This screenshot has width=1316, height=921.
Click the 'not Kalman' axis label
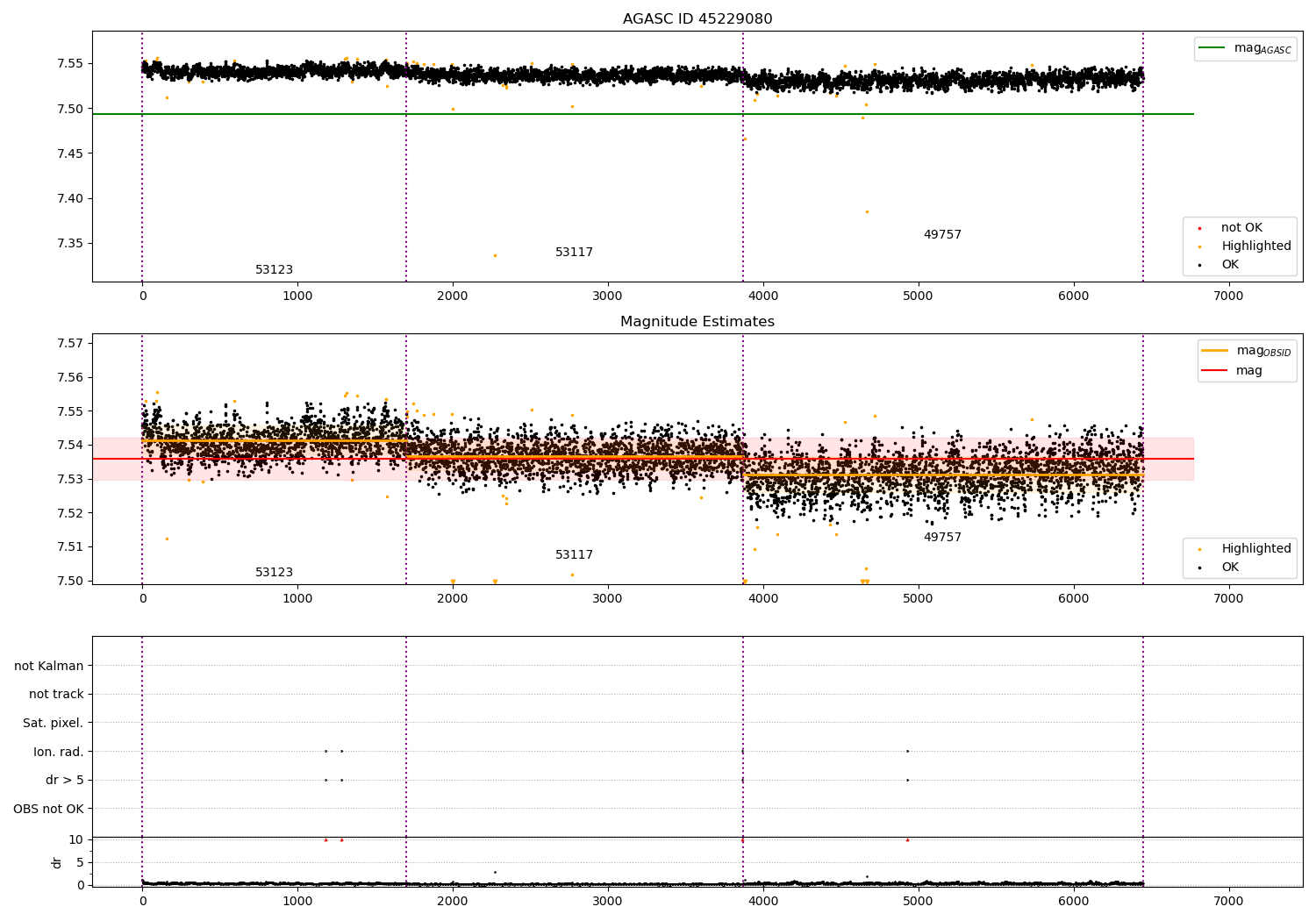pyautogui.click(x=49, y=666)
